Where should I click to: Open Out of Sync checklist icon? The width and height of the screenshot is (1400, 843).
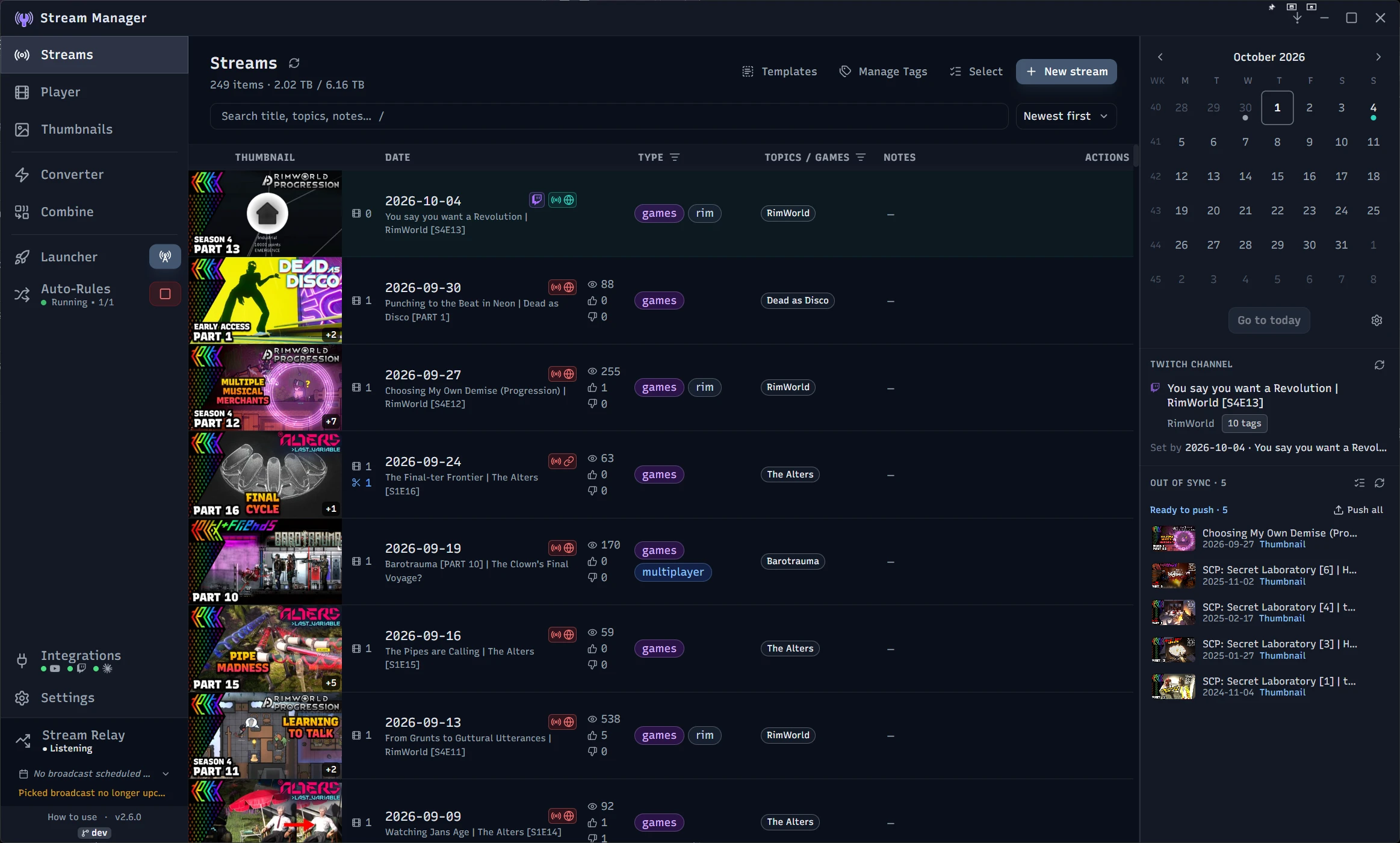1360,483
